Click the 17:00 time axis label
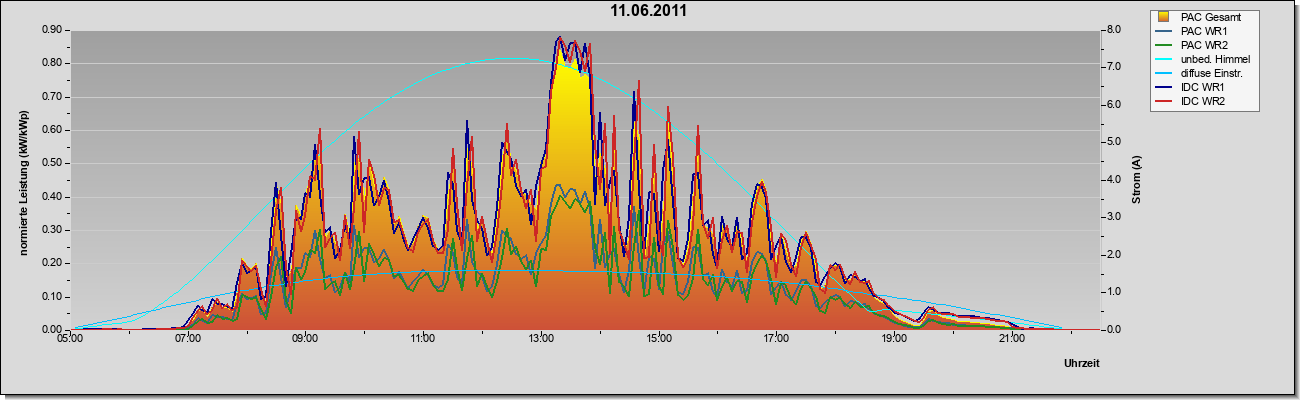This screenshot has height=400, width=1300. tap(776, 340)
